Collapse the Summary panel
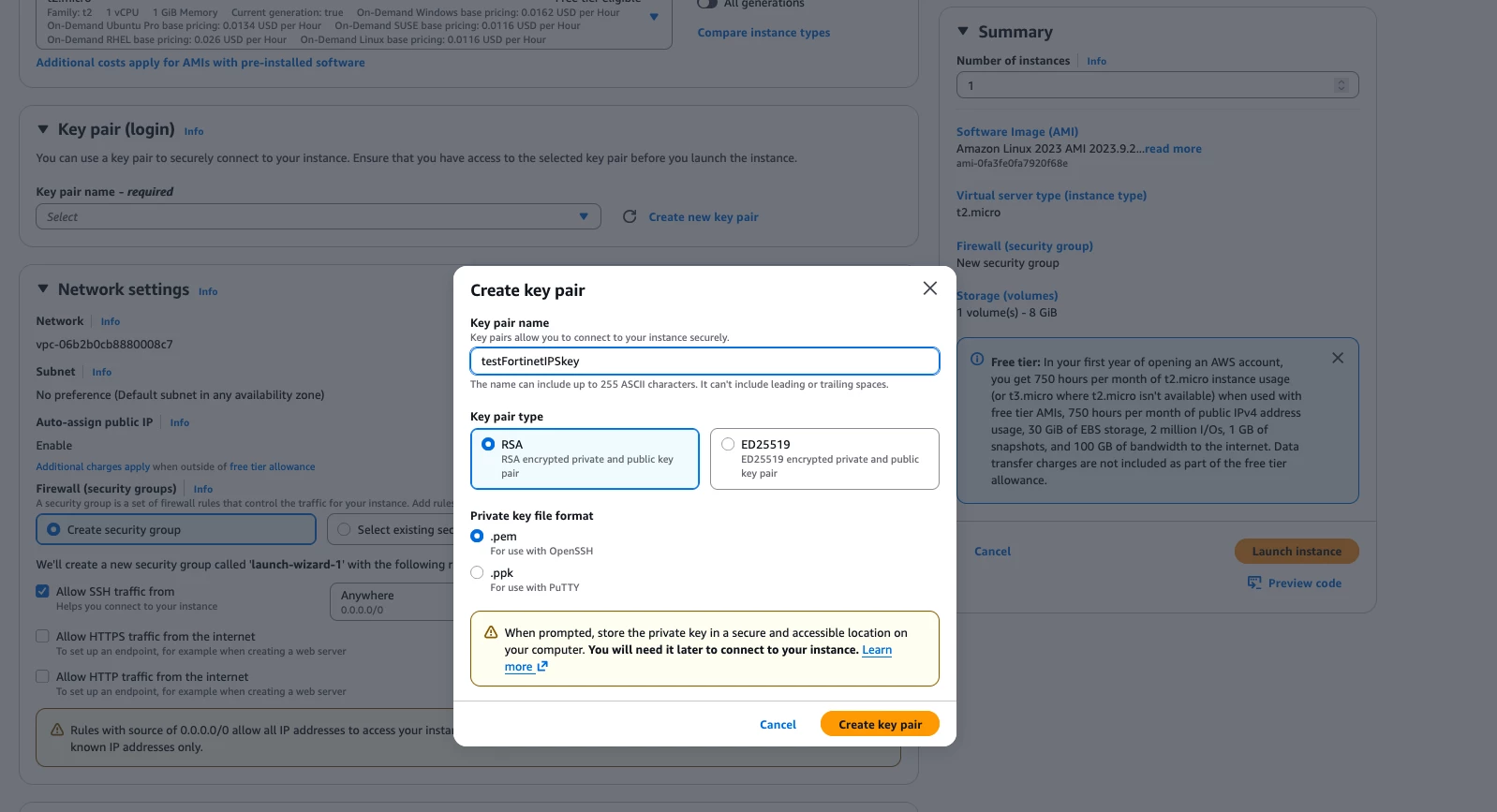 [963, 31]
